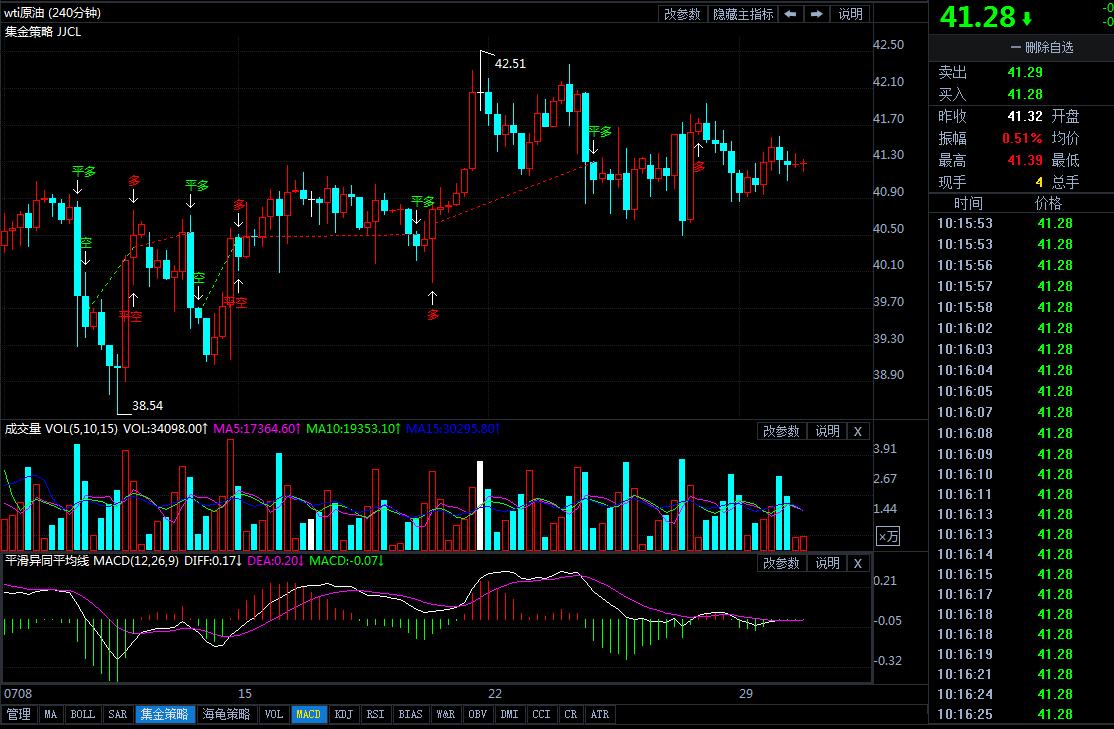Toggle the MACD indicator tab

(308, 715)
